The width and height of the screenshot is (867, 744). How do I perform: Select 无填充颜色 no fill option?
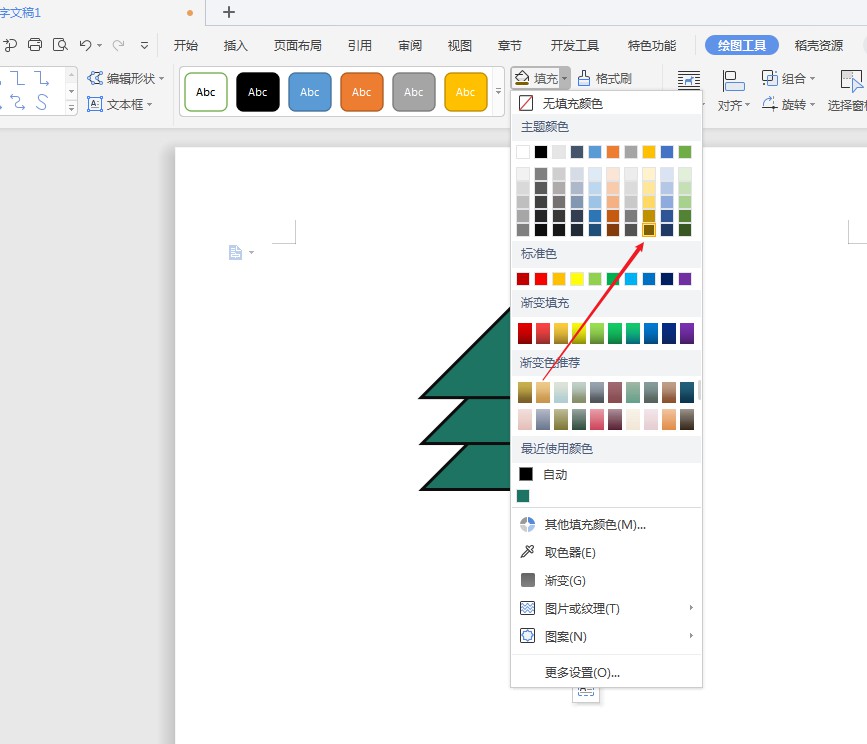tap(572, 103)
